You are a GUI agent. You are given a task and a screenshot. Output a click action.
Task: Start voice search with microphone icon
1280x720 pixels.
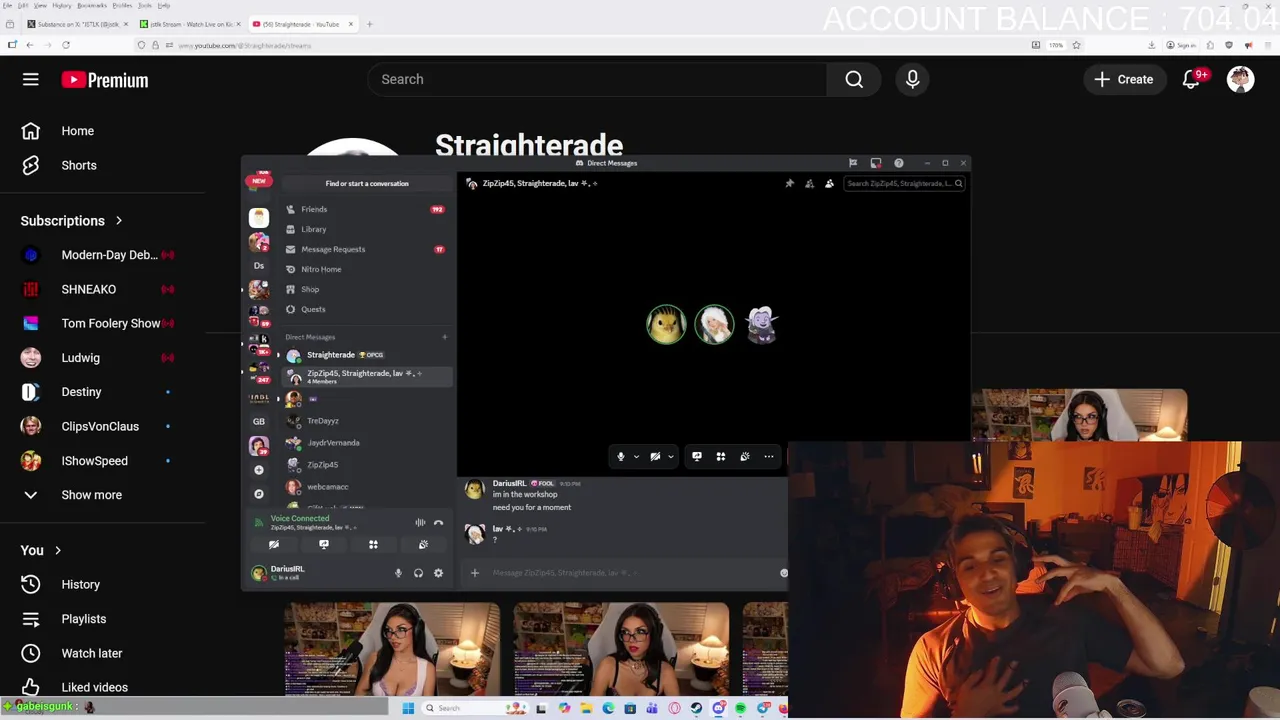[x=912, y=79]
